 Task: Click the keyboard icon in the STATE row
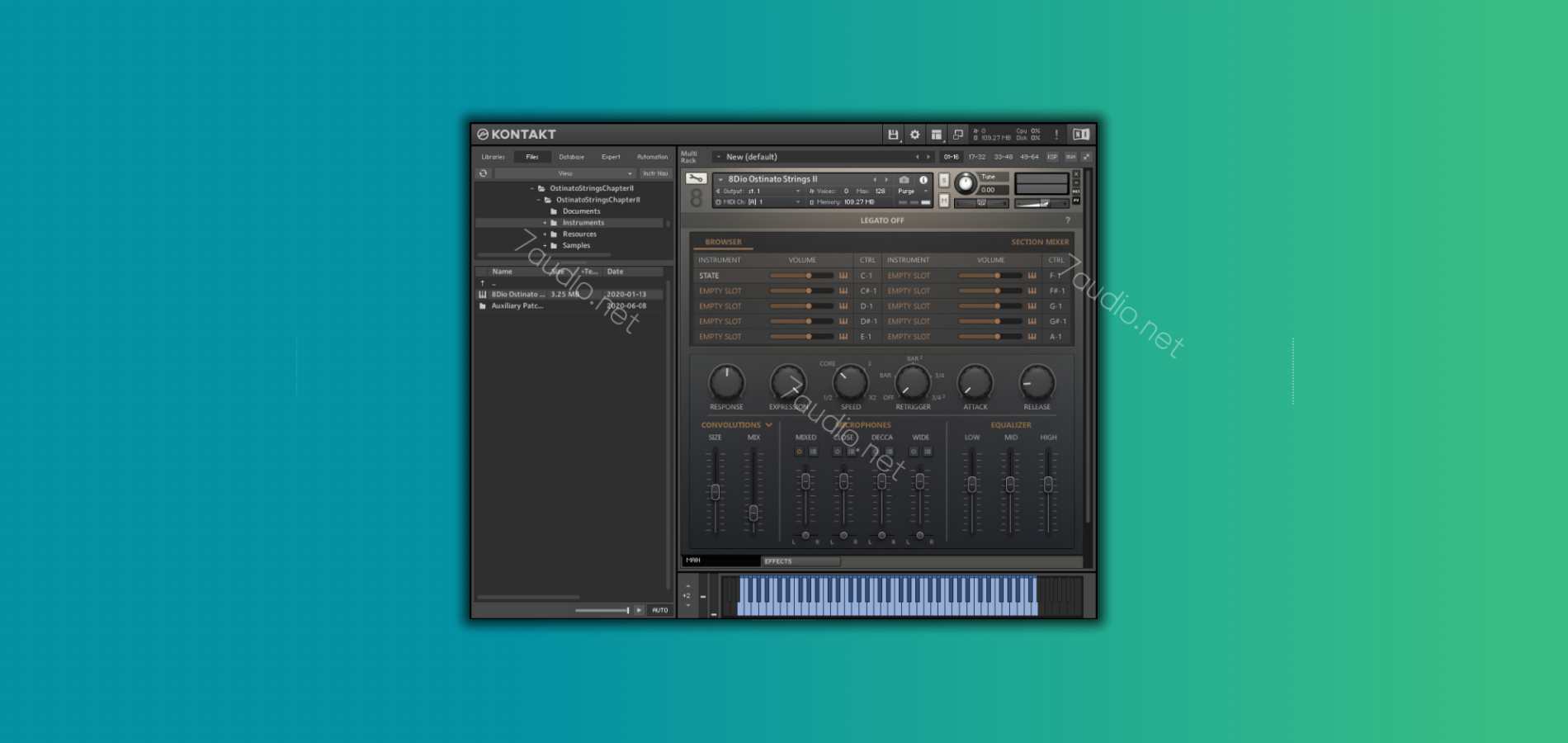pos(843,276)
